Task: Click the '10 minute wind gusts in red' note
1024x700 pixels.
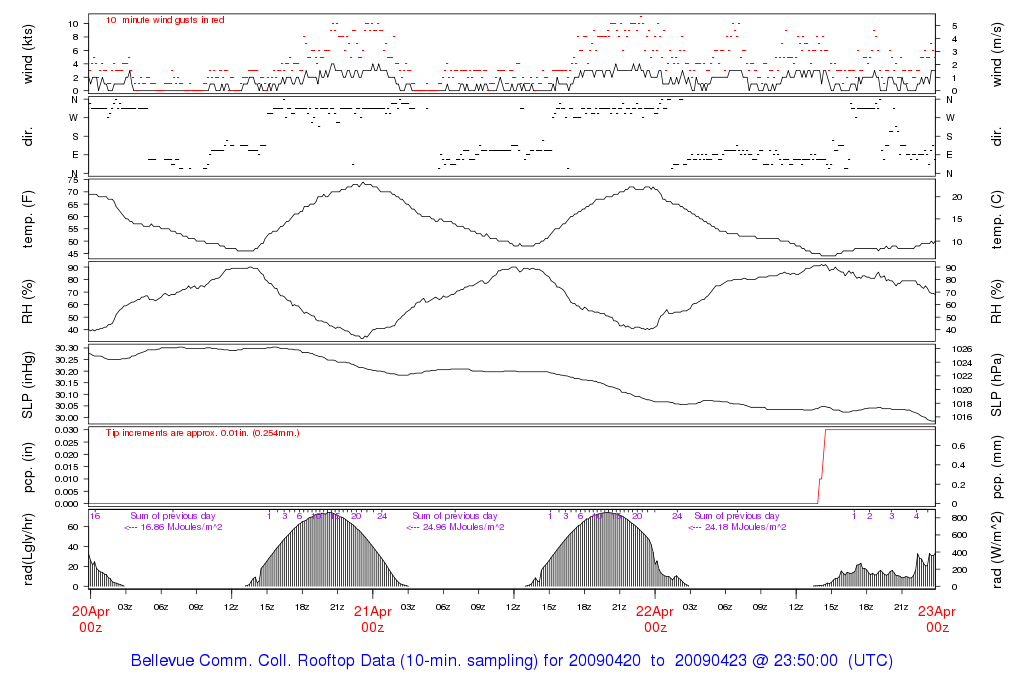Action: click(165, 20)
